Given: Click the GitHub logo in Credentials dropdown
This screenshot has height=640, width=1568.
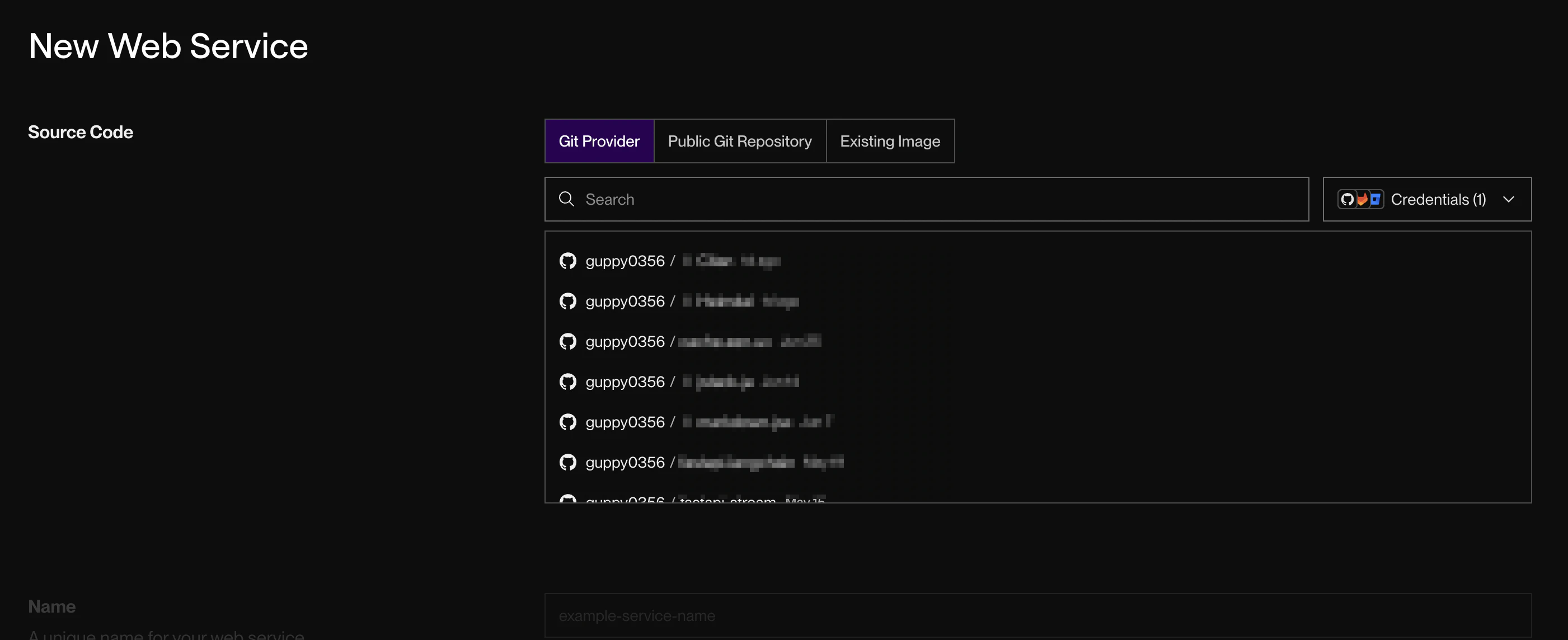Looking at the screenshot, I should [1347, 199].
